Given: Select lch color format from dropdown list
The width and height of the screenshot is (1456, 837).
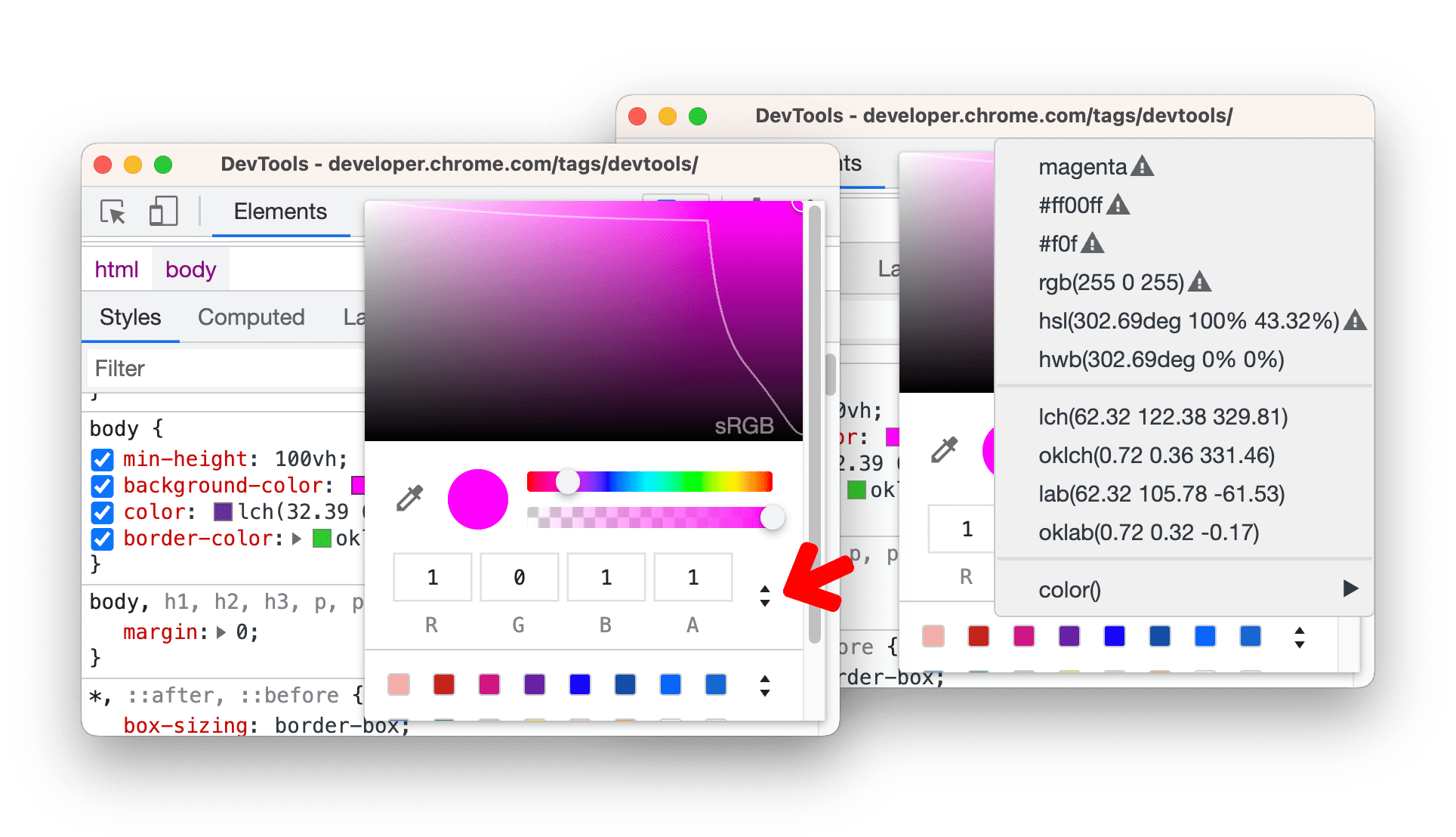Looking at the screenshot, I should pos(1151,416).
